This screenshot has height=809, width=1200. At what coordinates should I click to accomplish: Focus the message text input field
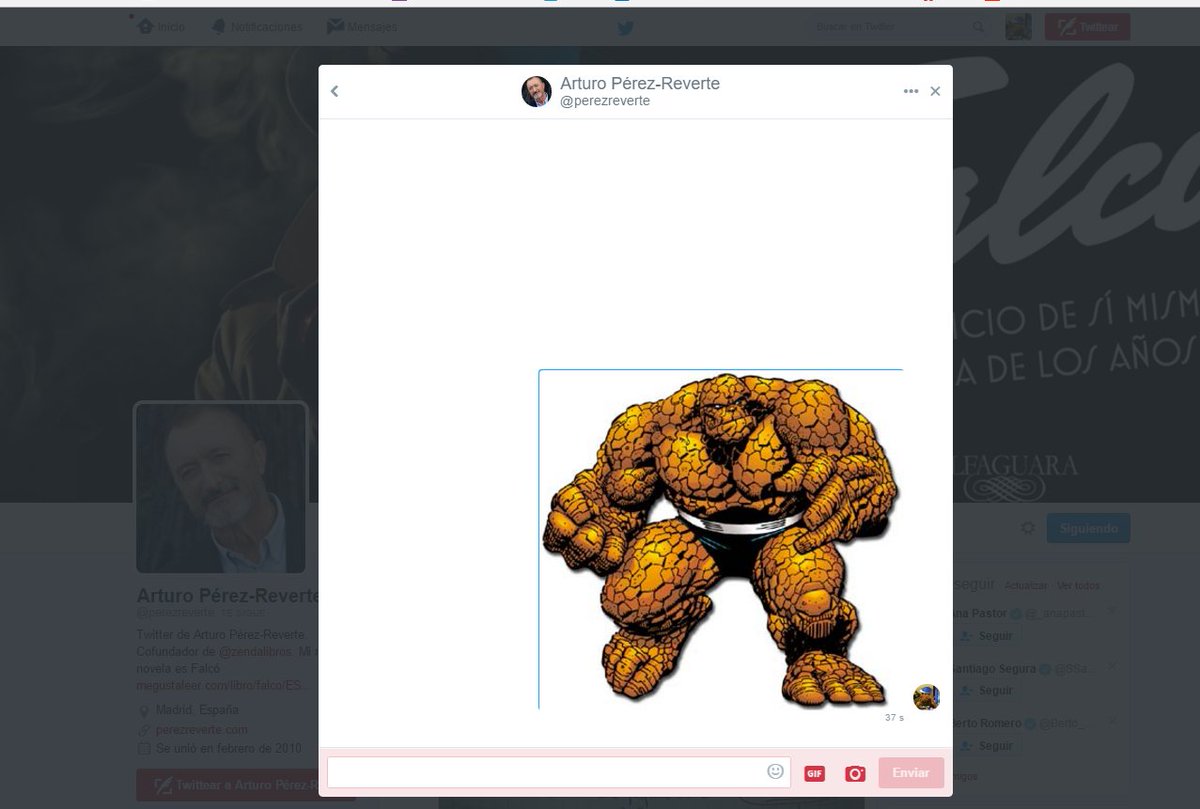558,772
